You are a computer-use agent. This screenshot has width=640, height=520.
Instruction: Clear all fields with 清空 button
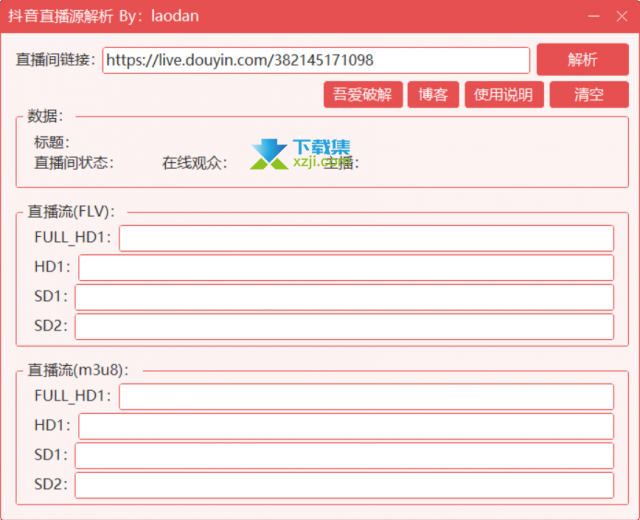[589, 95]
